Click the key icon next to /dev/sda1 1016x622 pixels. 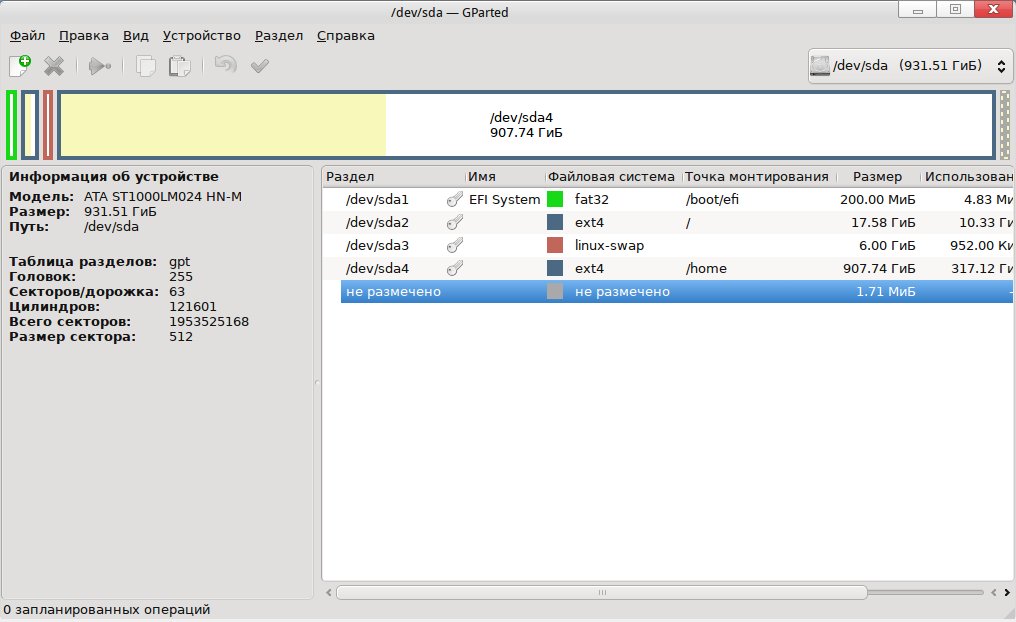455,200
